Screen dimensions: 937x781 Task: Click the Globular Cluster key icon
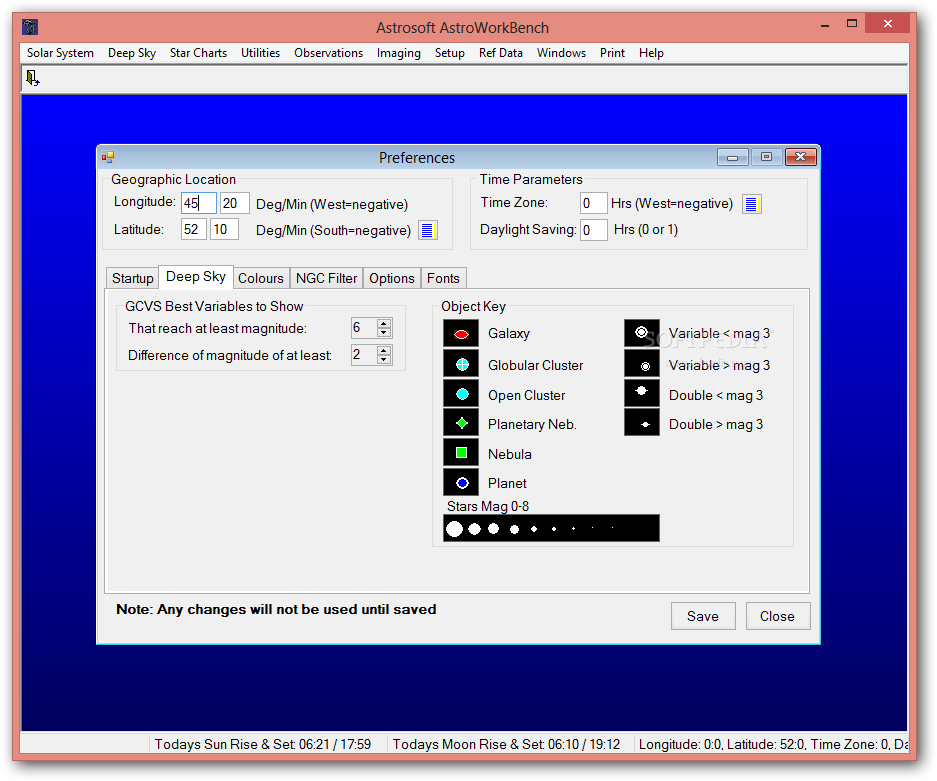461,365
